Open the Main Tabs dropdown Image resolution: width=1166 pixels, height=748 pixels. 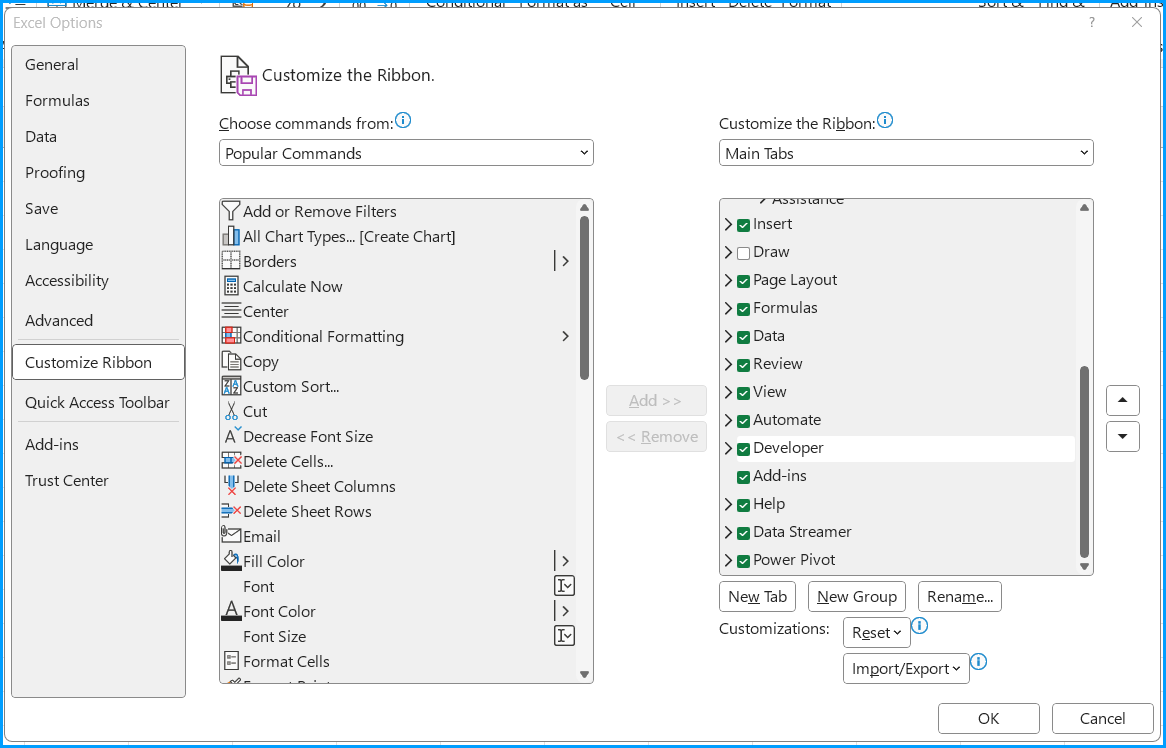click(905, 152)
